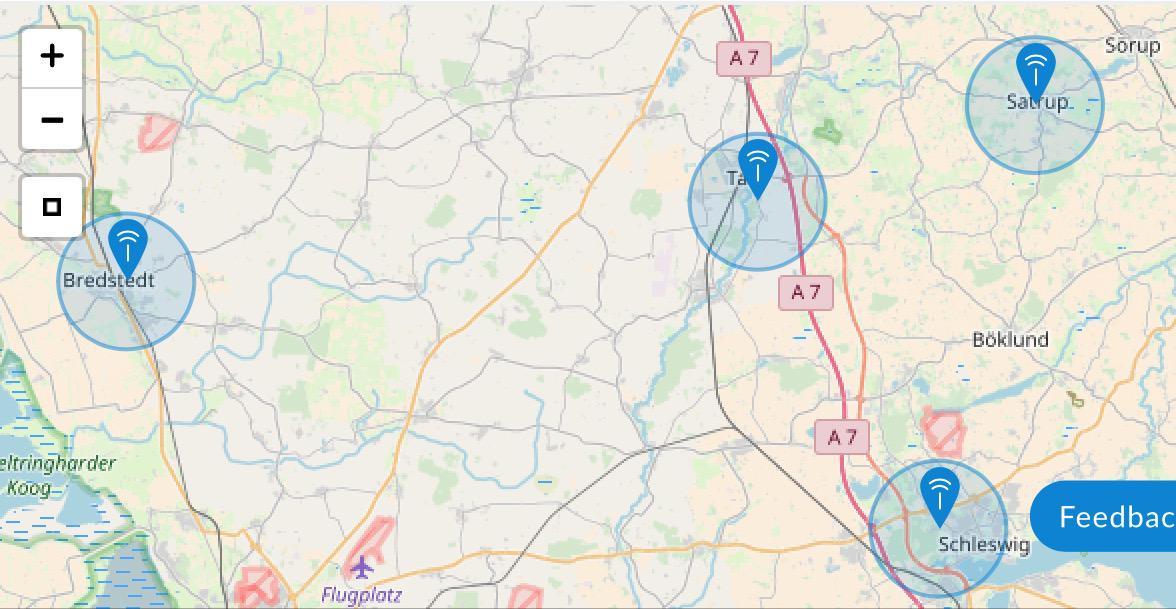Click the Bredstedt town name label

click(109, 280)
